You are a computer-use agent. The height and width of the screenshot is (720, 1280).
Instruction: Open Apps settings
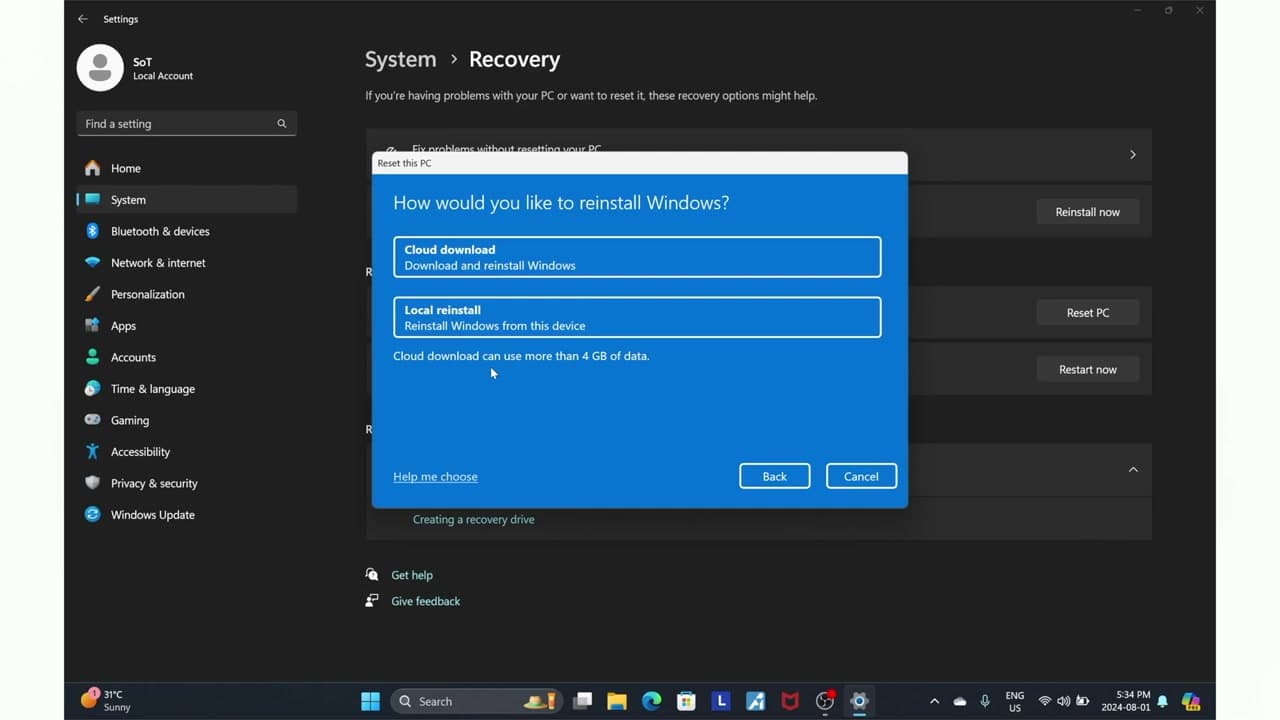[187, 326]
